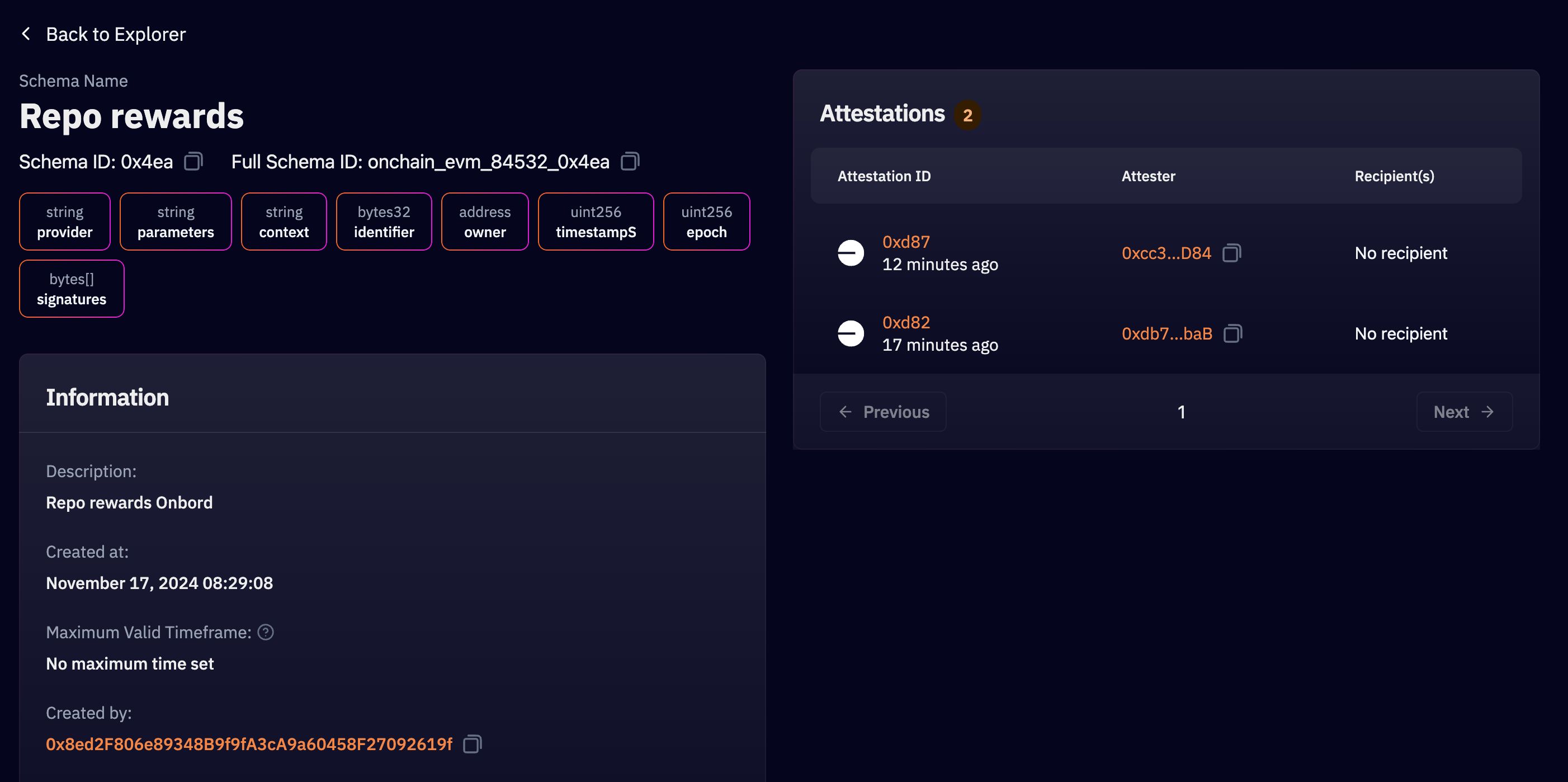Click the '12 minutes ago' timestamp
The height and width of the screenshot is (782, 1568).
click(x=940, y=265)
